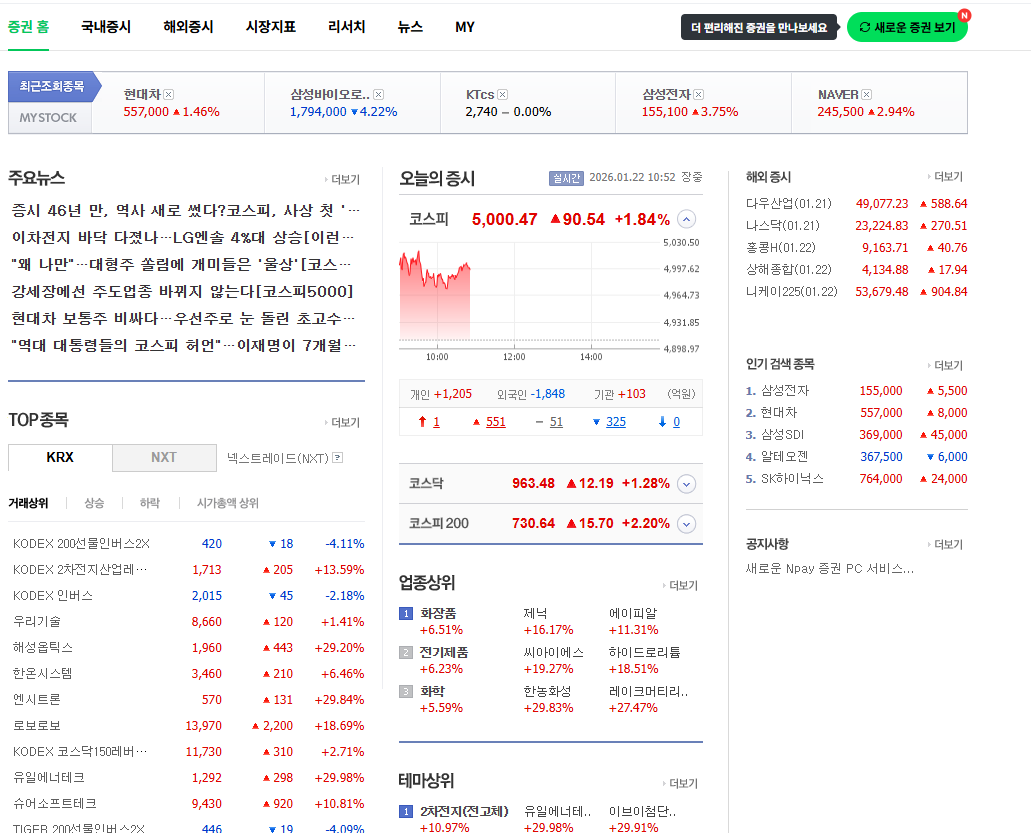The image size is (1031, 833).
Task: Select the 상승 filter
Action: 94,503
